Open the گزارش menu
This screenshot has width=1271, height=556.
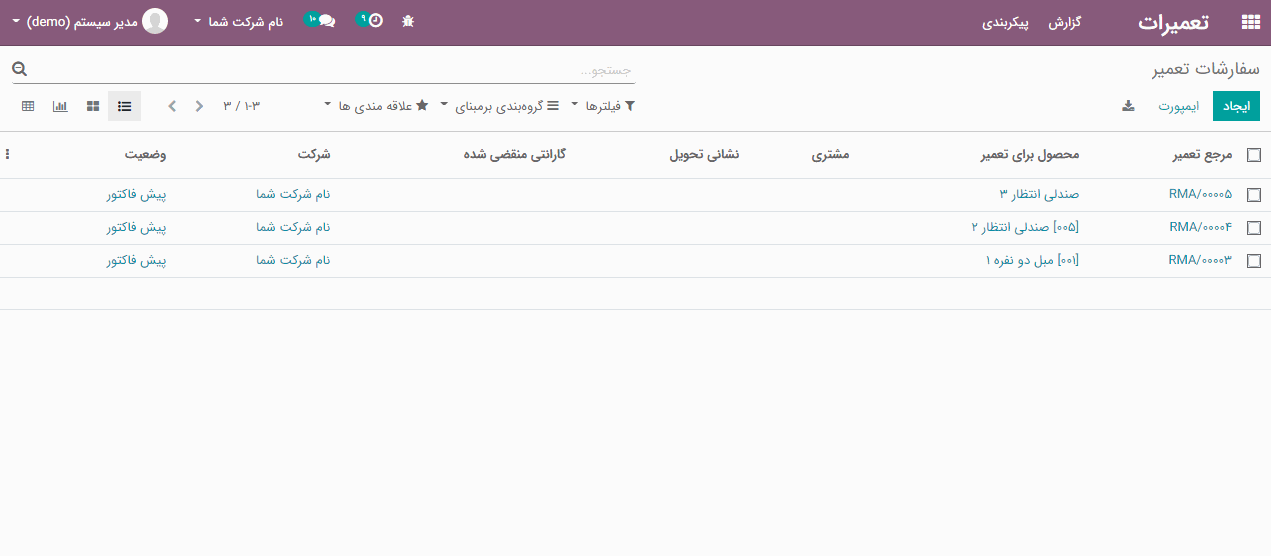[1066, 22]
